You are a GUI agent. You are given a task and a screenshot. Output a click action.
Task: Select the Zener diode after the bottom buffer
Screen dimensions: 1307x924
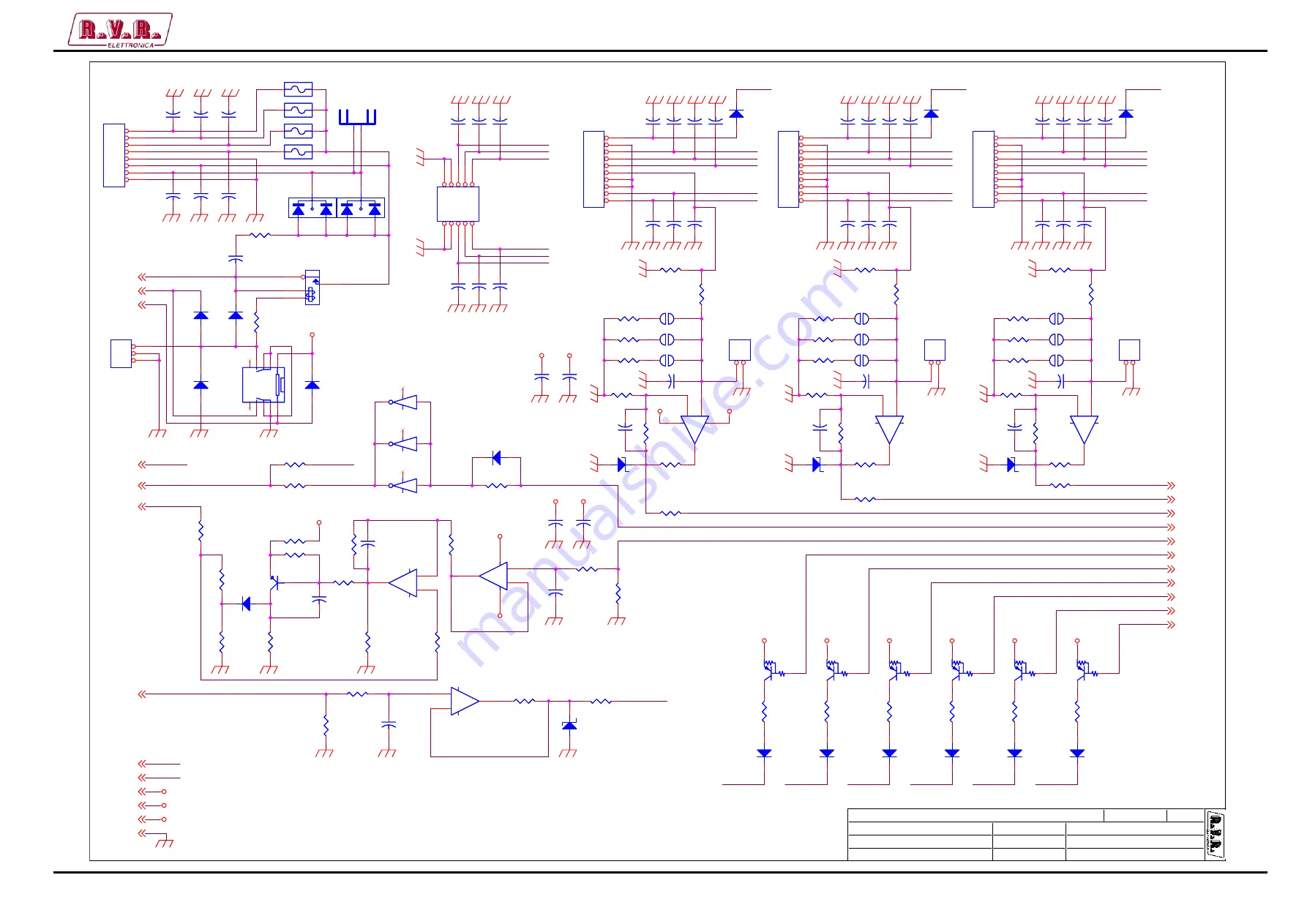[x=569, y=725]
